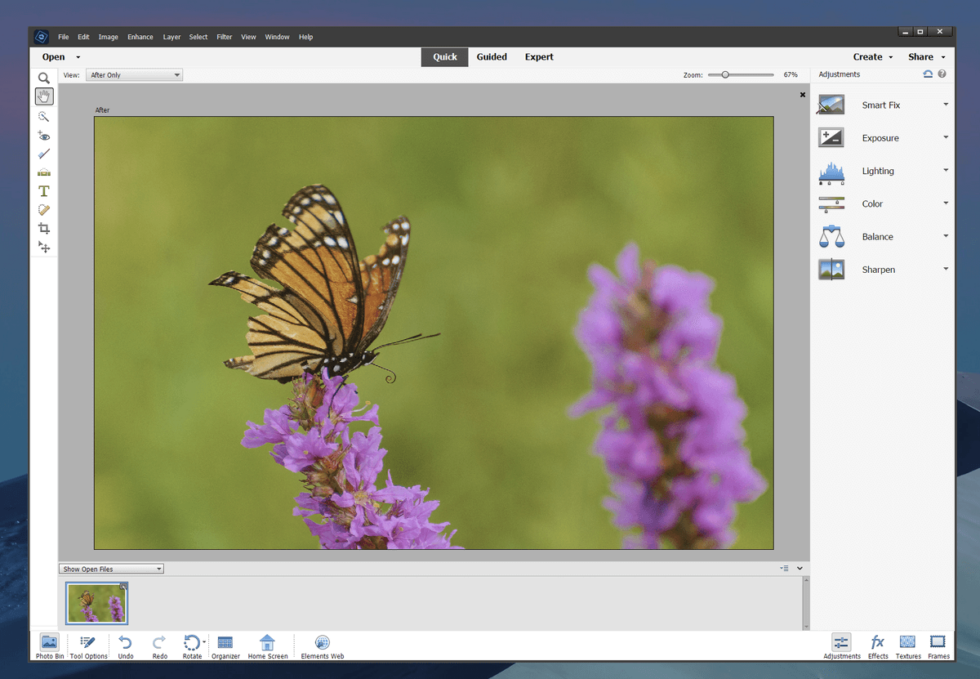
Task: Click the Undo button
Action: pyautogui.click(x=124, y=645)
